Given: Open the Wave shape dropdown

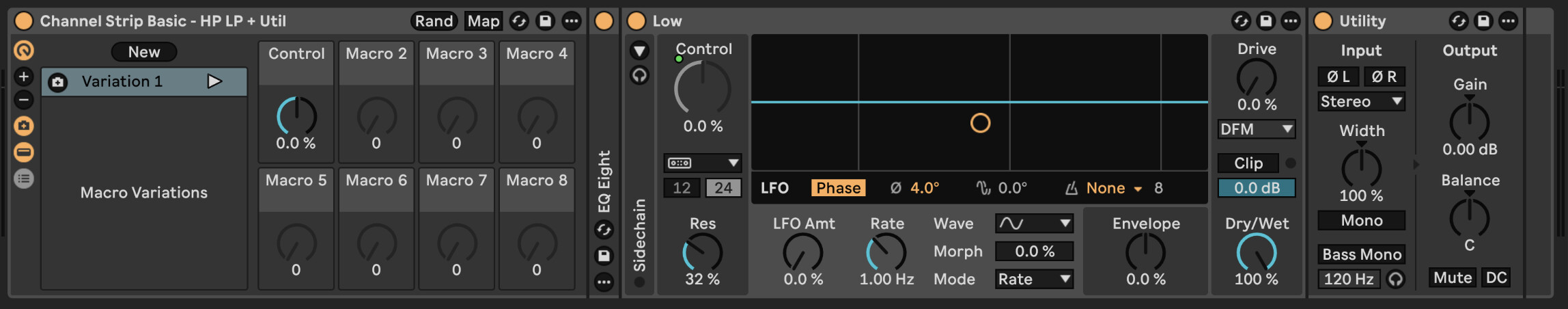Looking at the screenshot, I should (1034, 224).
